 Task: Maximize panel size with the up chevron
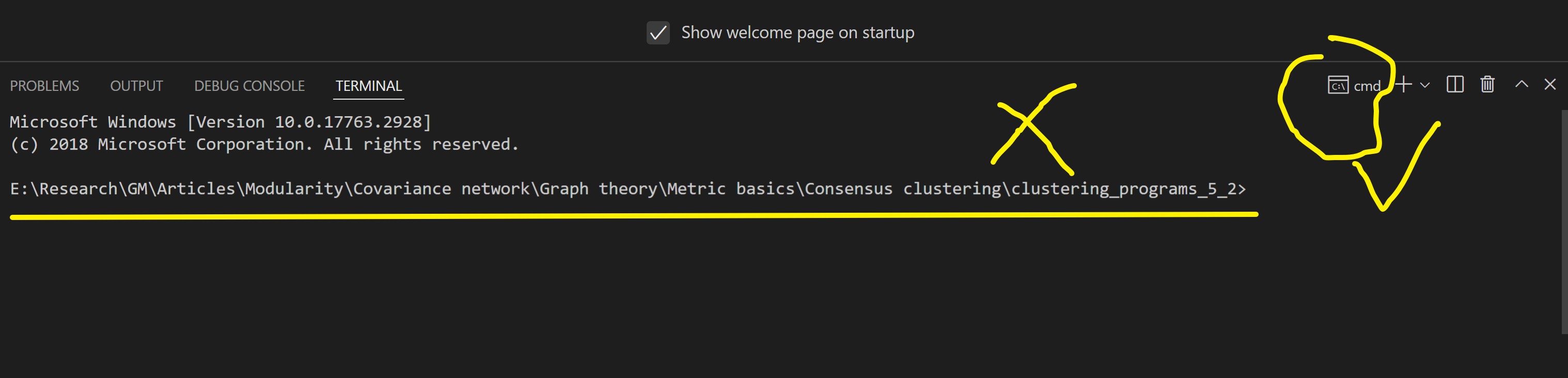pos(1522,84)
